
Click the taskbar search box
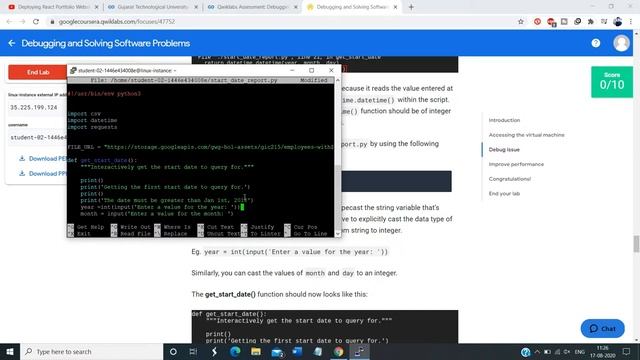click(91, 351)
